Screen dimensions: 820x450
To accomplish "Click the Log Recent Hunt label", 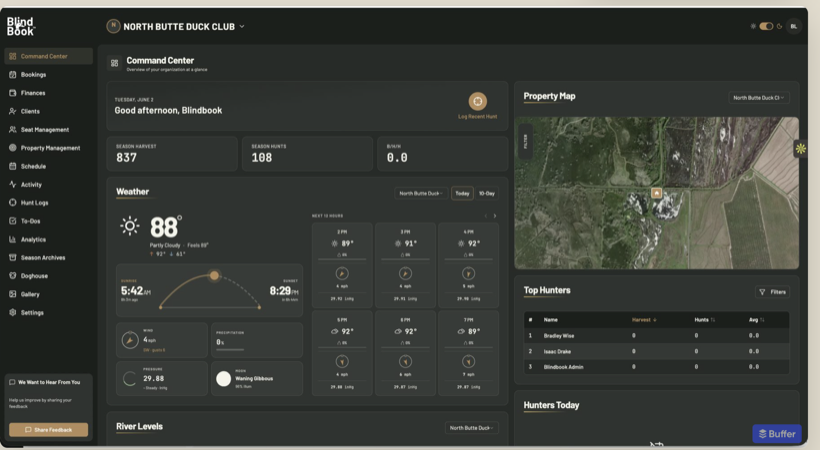I will 477,117.
